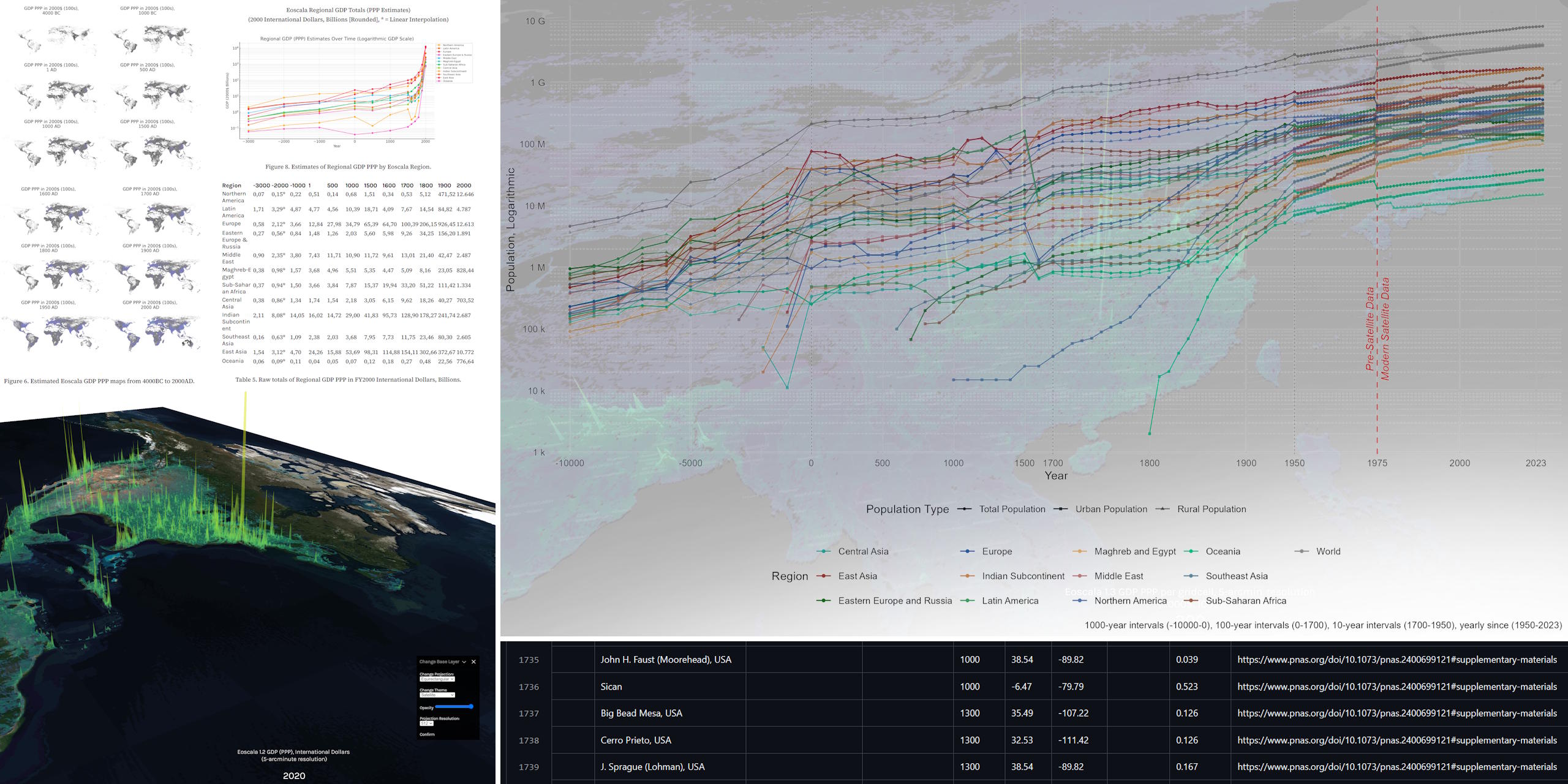
Task: Click the 'Modern Satellite Data' annotation
Action: point(1385,329)
